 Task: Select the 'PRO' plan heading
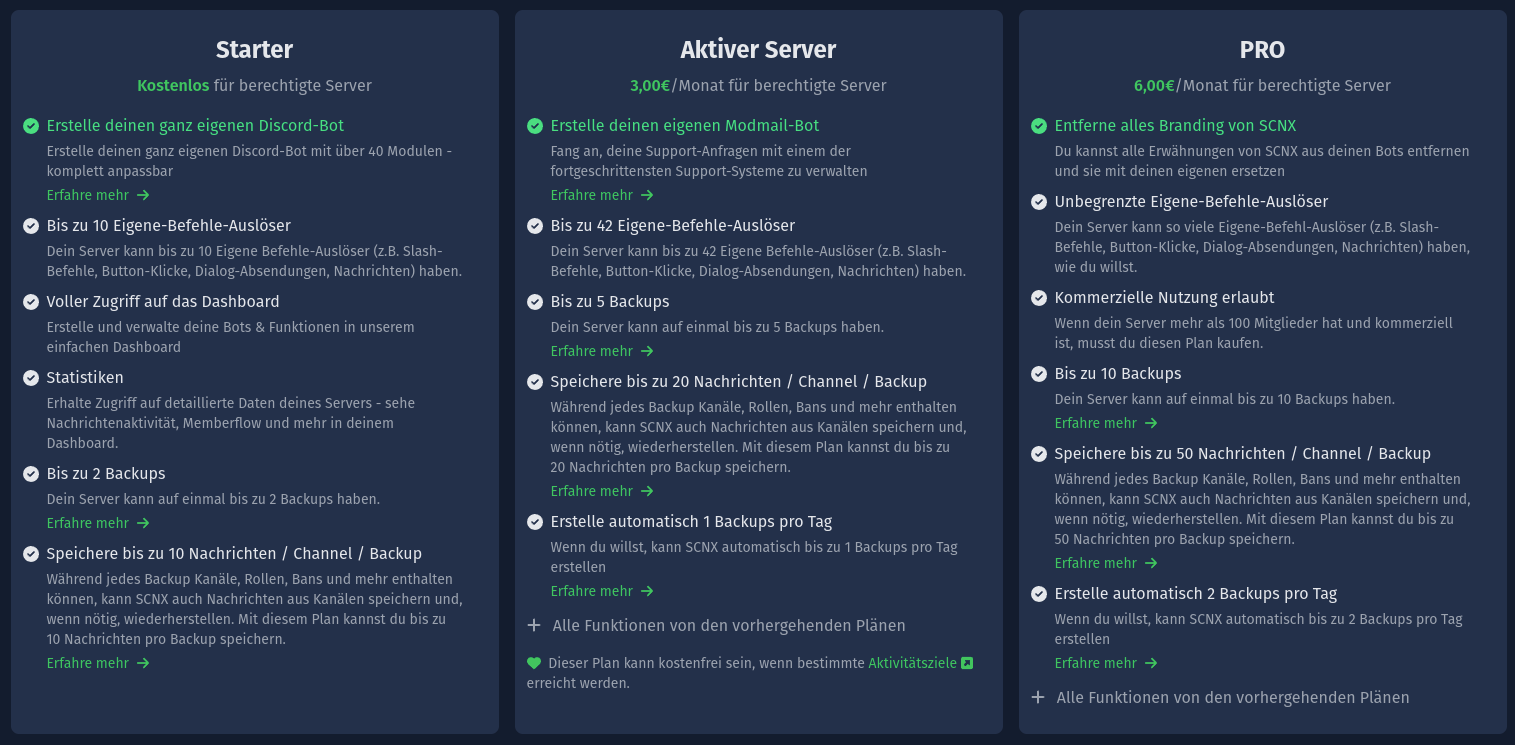[1262, 49]
